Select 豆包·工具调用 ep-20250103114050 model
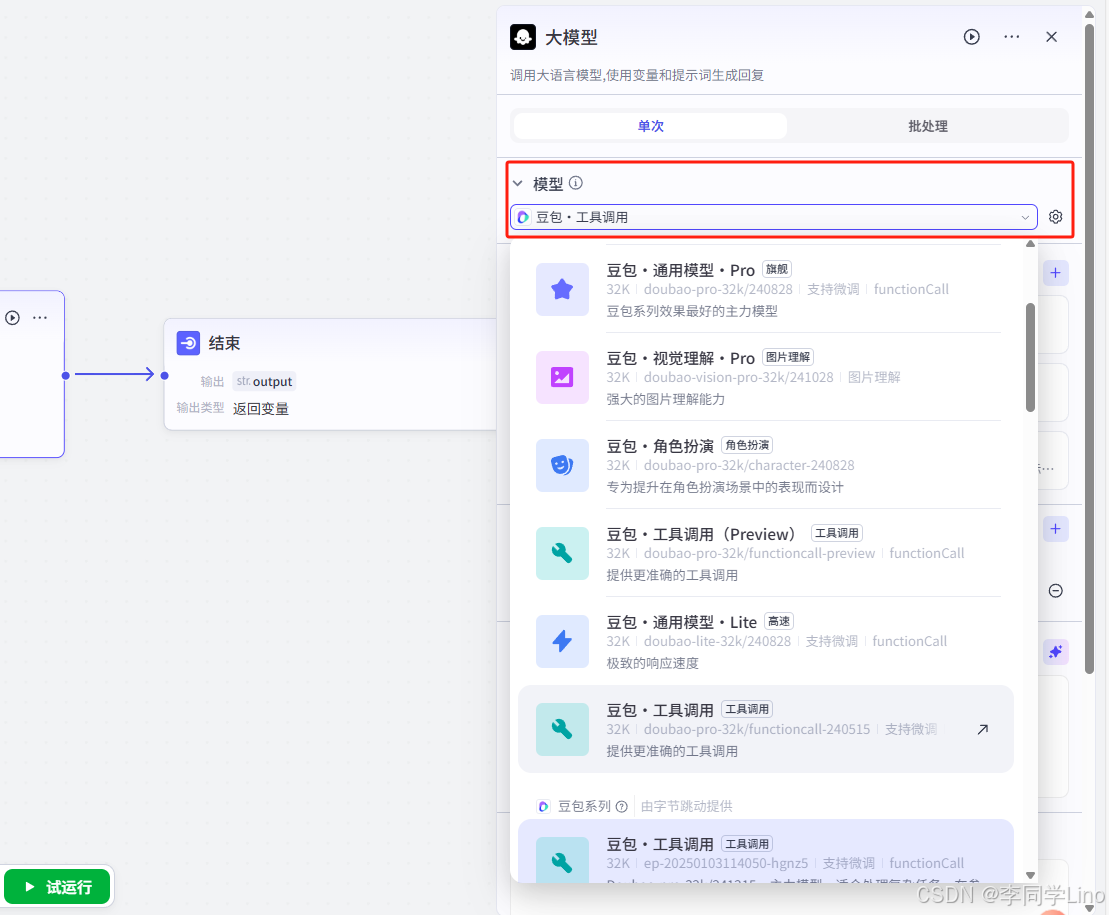1109x915 pixels. pyautogui.click(x=766, y=851)
